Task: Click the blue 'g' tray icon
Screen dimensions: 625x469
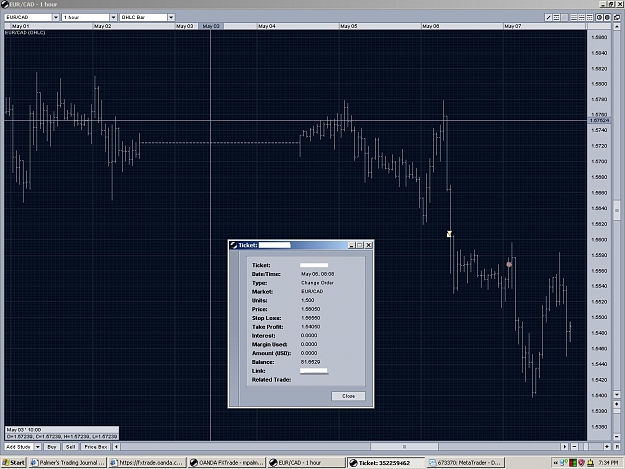Action: (x=562, y=463)
